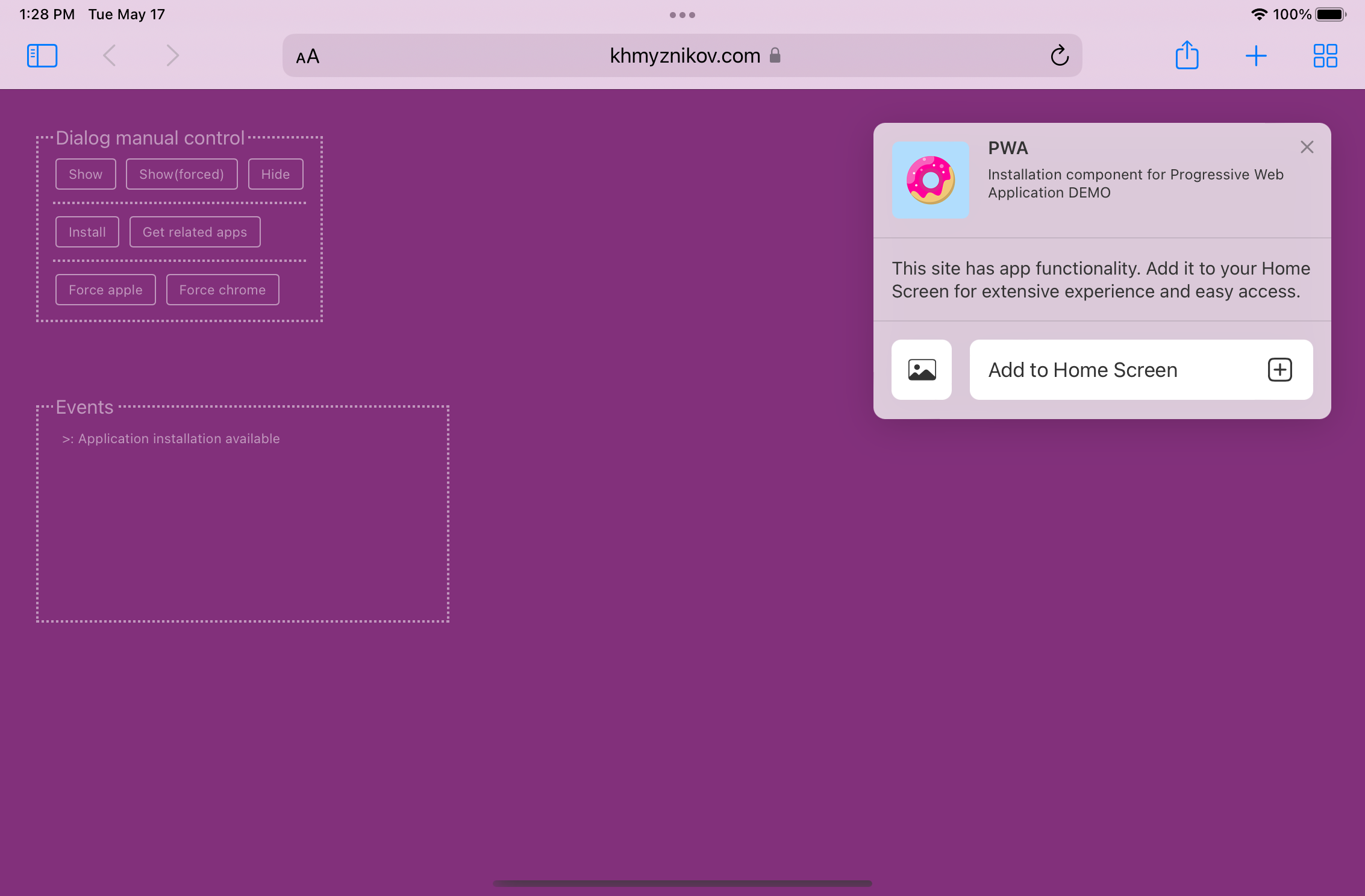Viewport: 1365px width, 896px height.
Task: Click the Force apple button
Action: click(105, 289)
